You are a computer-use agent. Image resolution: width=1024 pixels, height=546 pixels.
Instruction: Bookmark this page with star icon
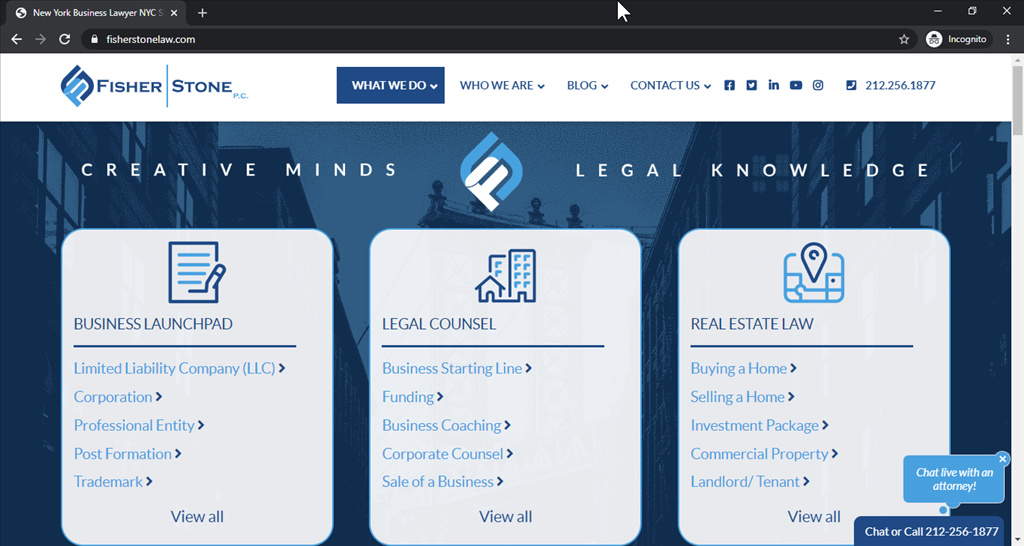[x=904, y=39]
